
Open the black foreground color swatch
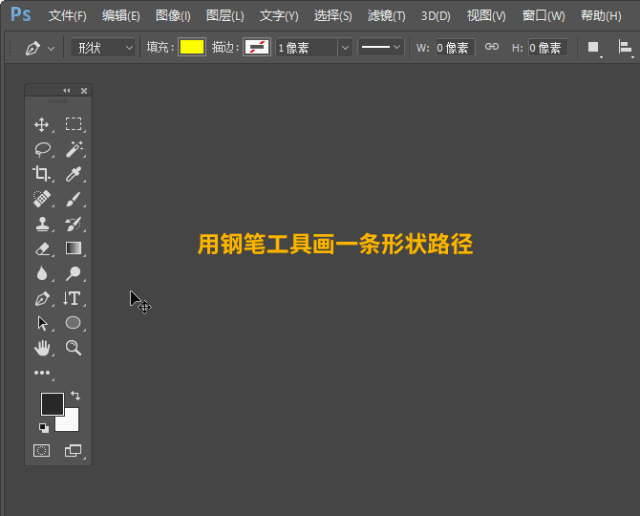click(x=52, y=404)
